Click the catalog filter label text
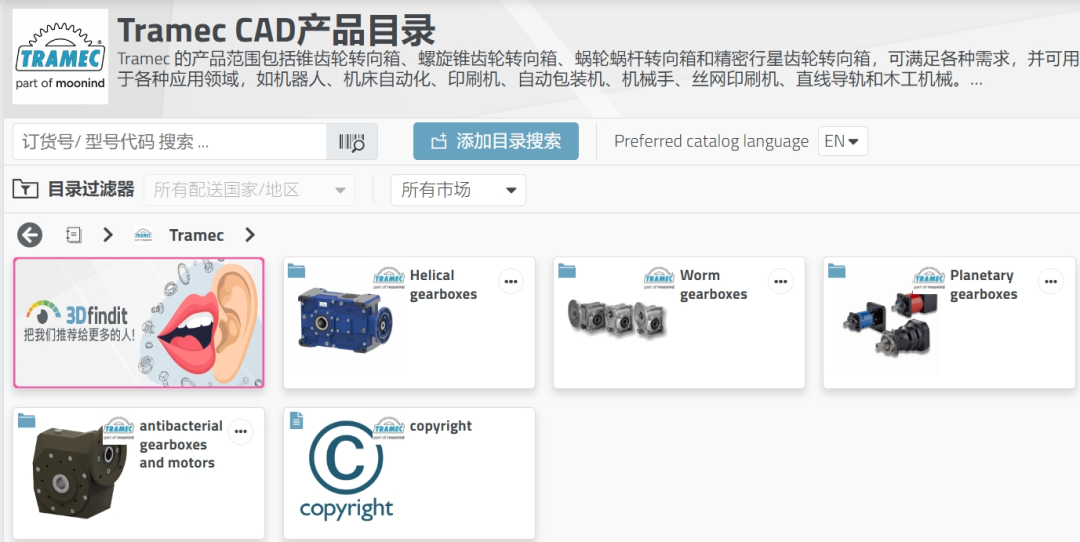The height and width of the screenshot is (542, 1080). click(x=91, y=189)
